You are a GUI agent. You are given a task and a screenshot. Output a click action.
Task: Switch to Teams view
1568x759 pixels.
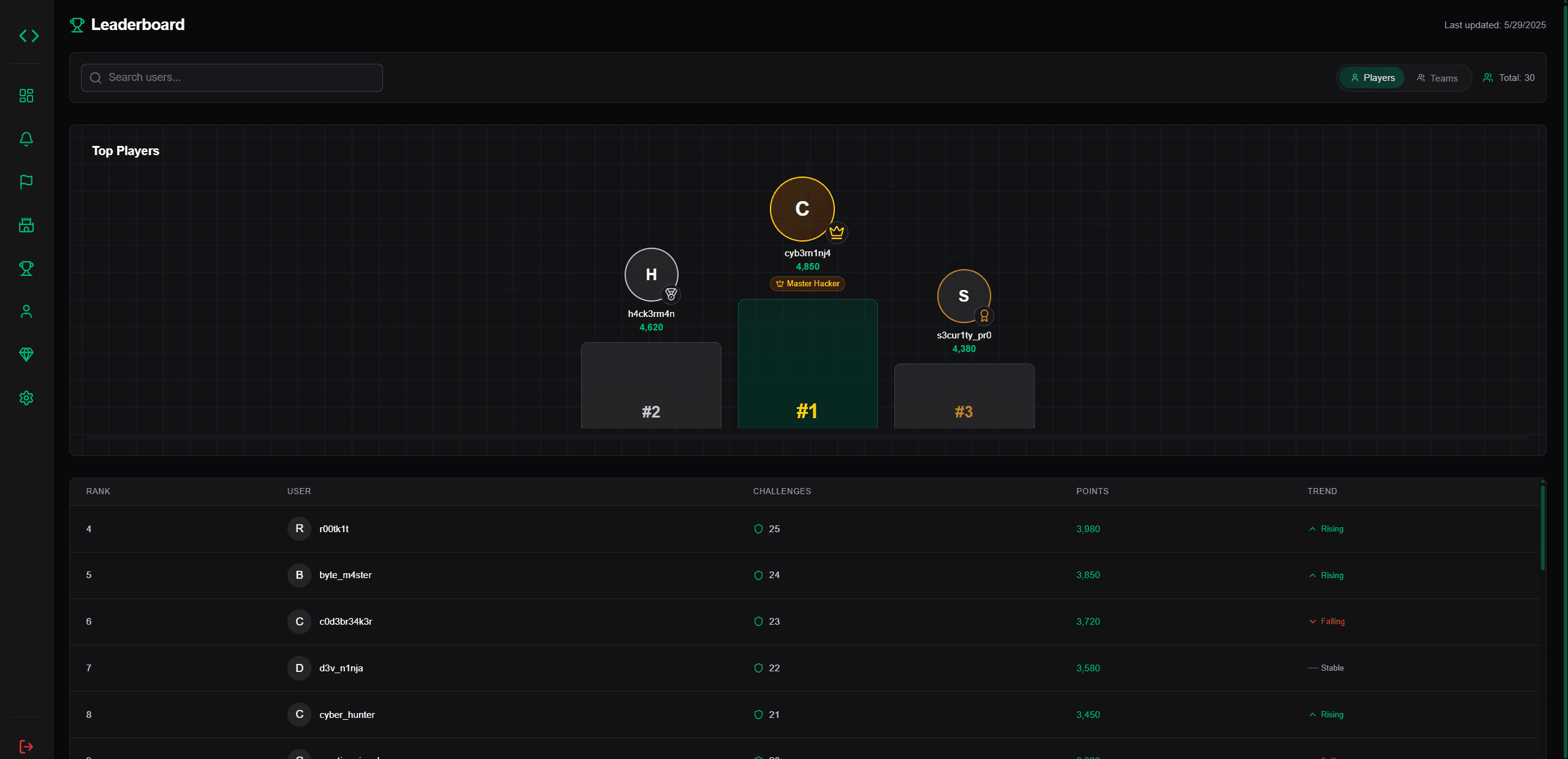tap(1437, 78)
